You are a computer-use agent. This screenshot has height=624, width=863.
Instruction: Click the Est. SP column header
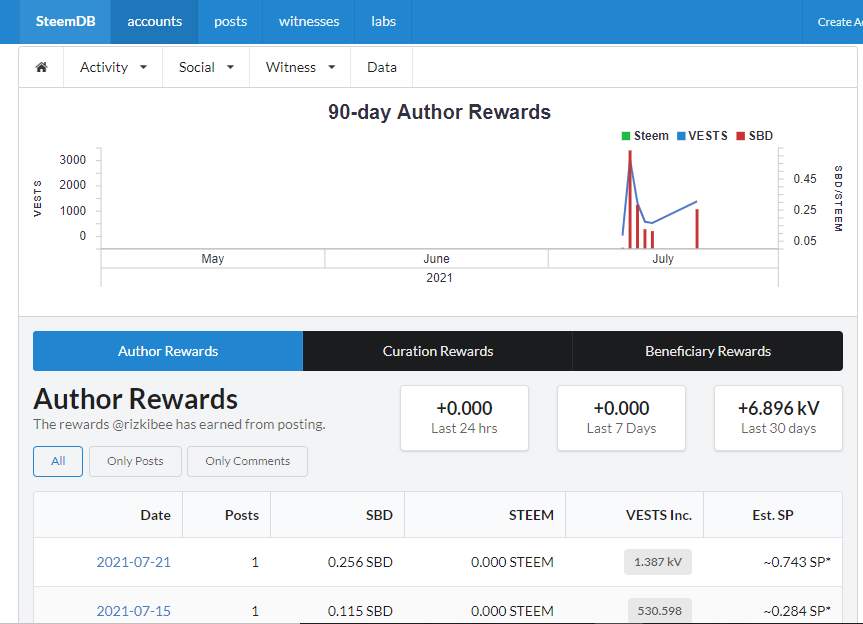pyautogui.click(x=773, y=515)
